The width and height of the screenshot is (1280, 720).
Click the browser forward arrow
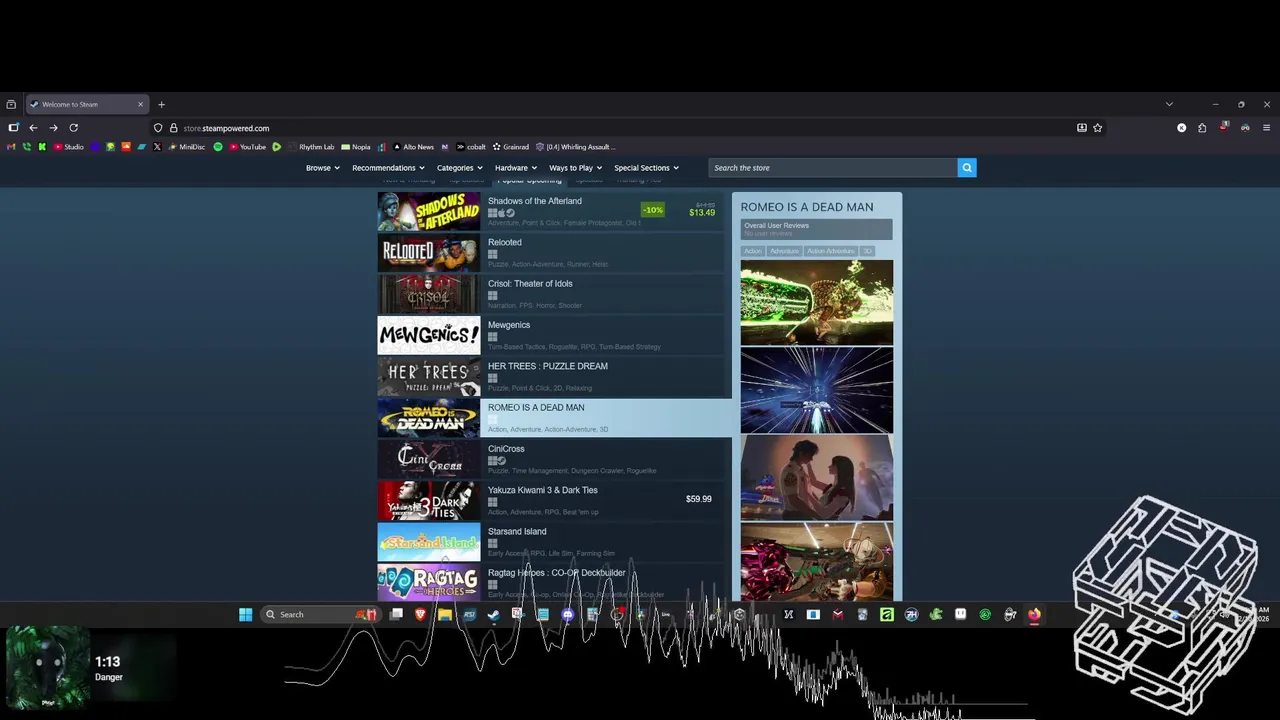tap(53, 128)
